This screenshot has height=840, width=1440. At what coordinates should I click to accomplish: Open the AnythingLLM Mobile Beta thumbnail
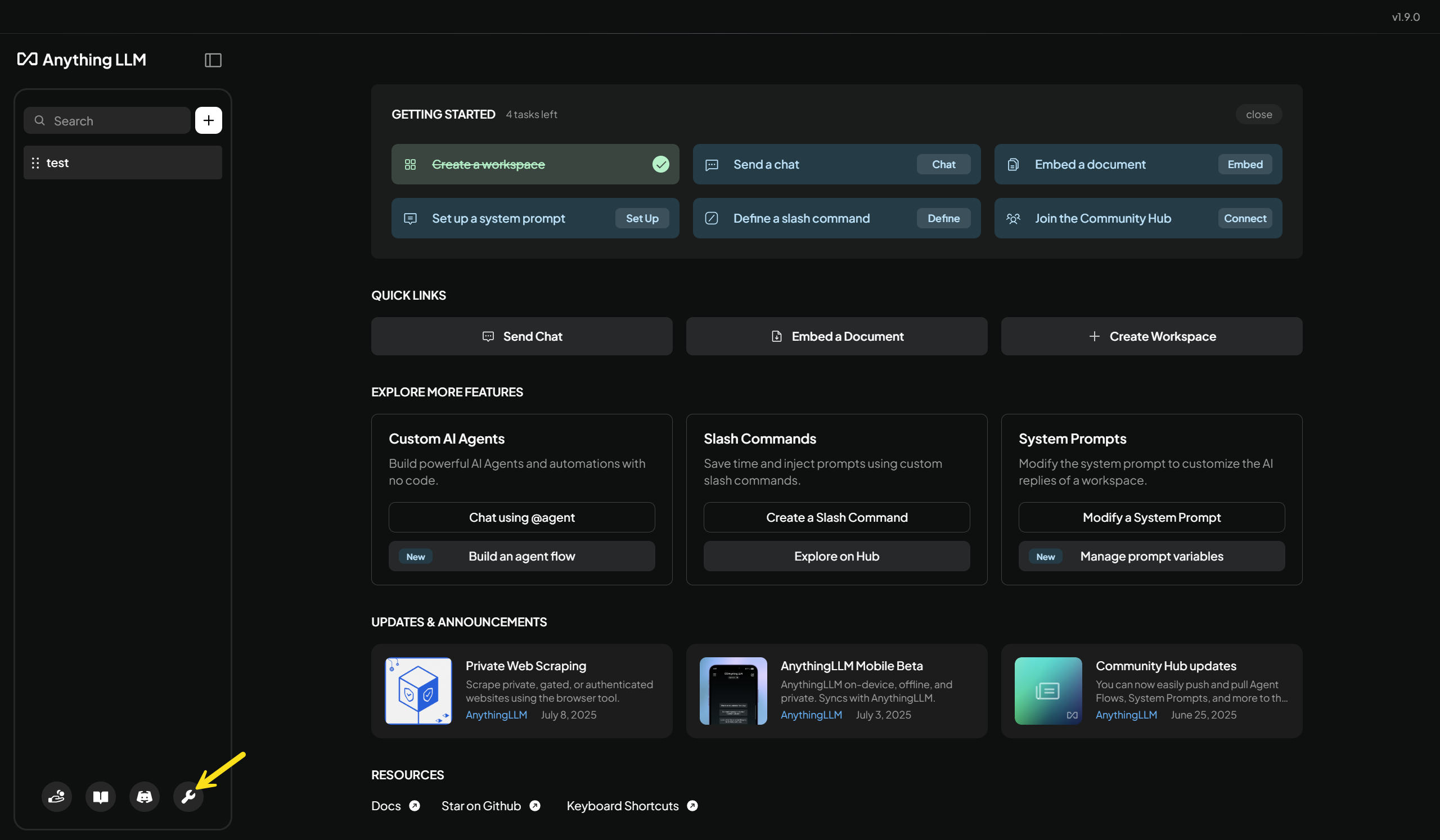(733, 691)
